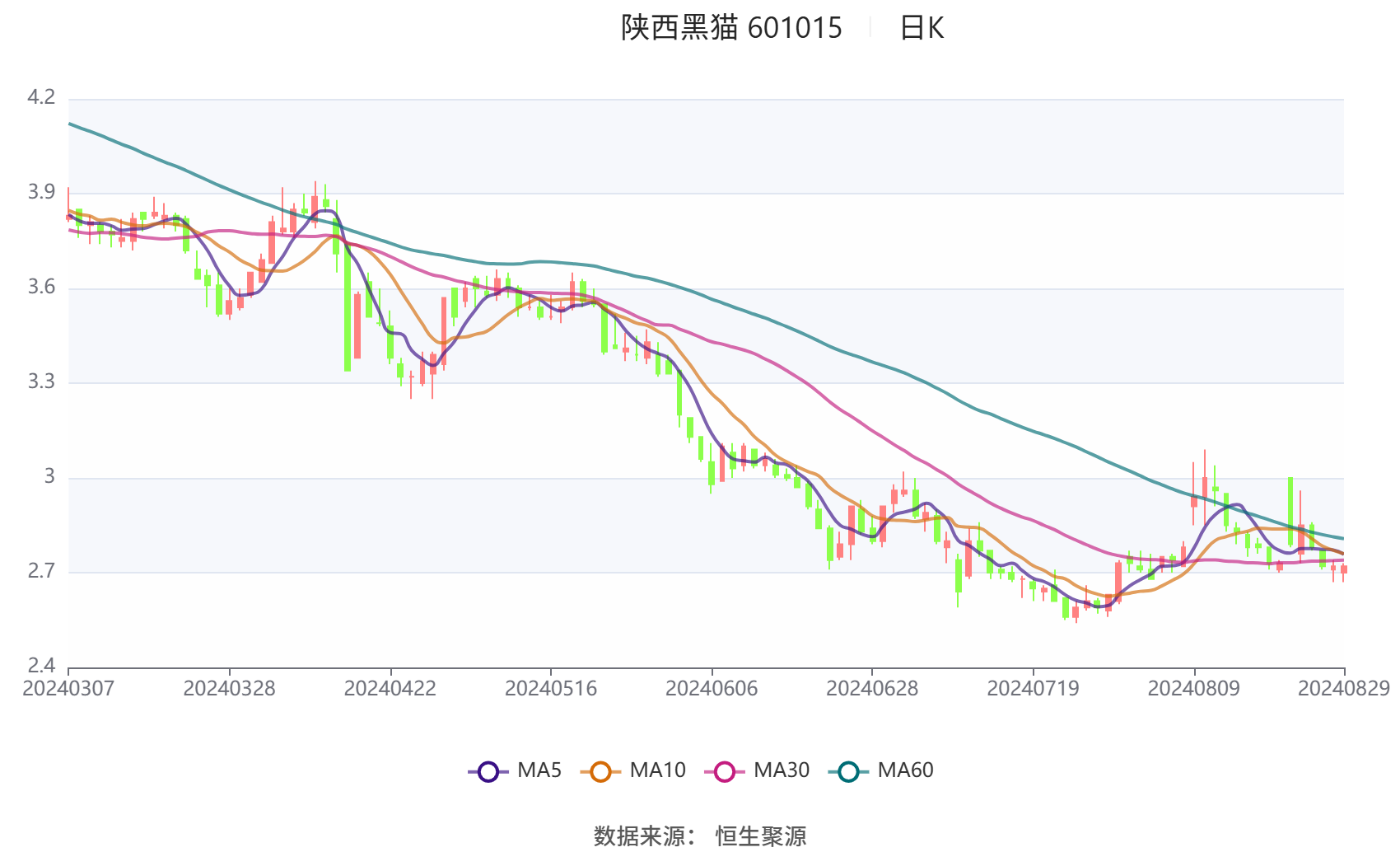Click the 20240307 x-axis date label
This screenshot has width=1400, height=852.
point(68,688)
